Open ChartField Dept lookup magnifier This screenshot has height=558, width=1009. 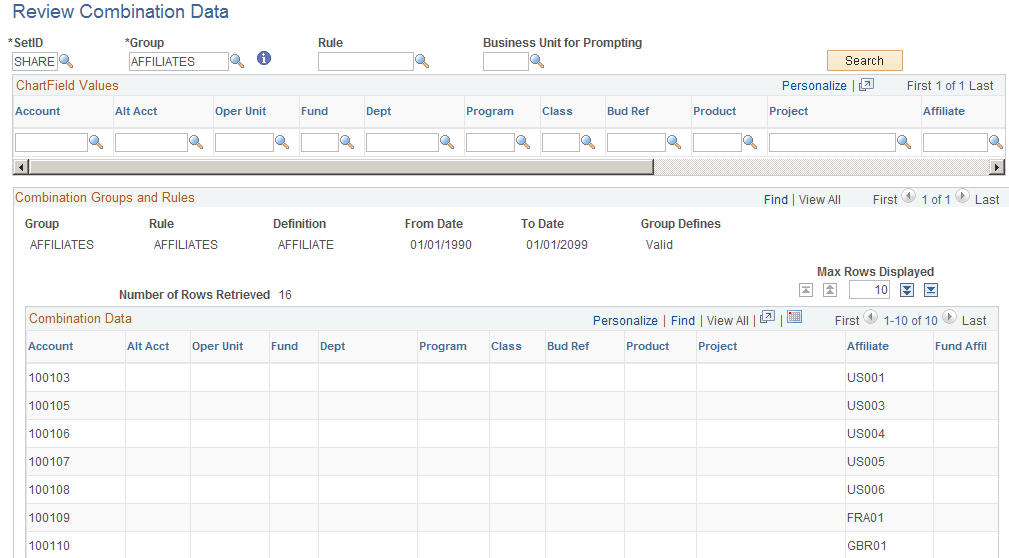point(447,142)
